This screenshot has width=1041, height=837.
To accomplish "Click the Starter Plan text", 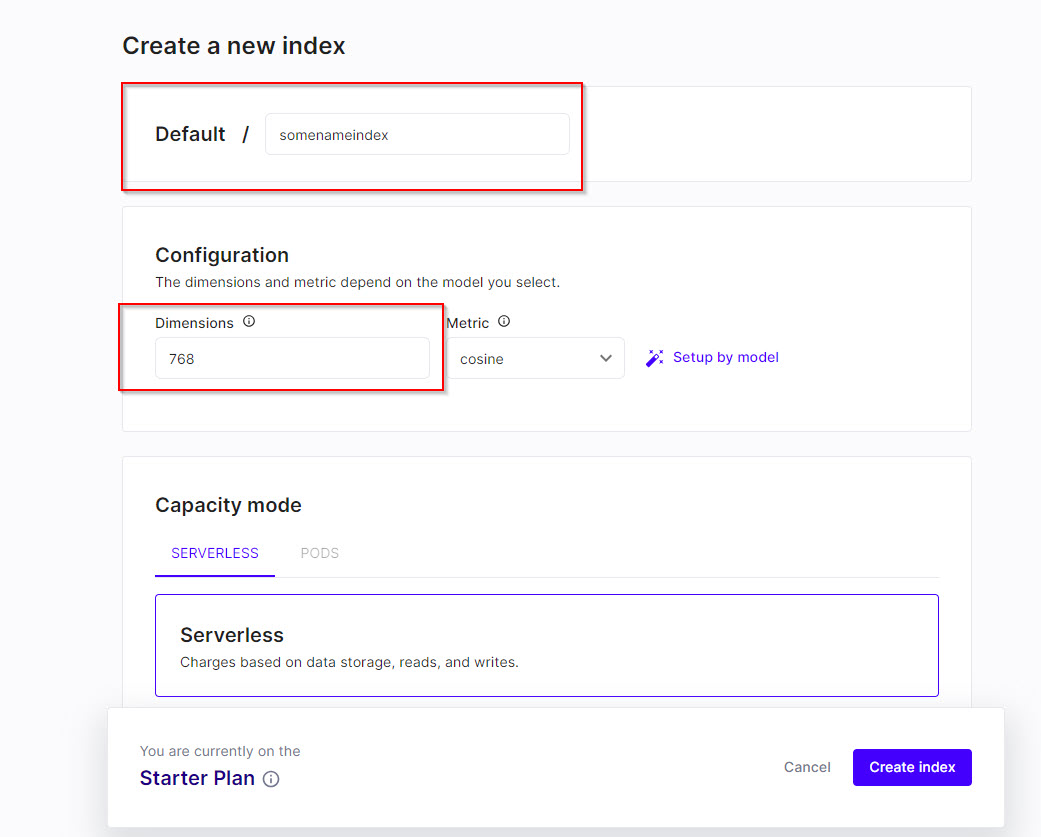I will [x=197, y=778].
